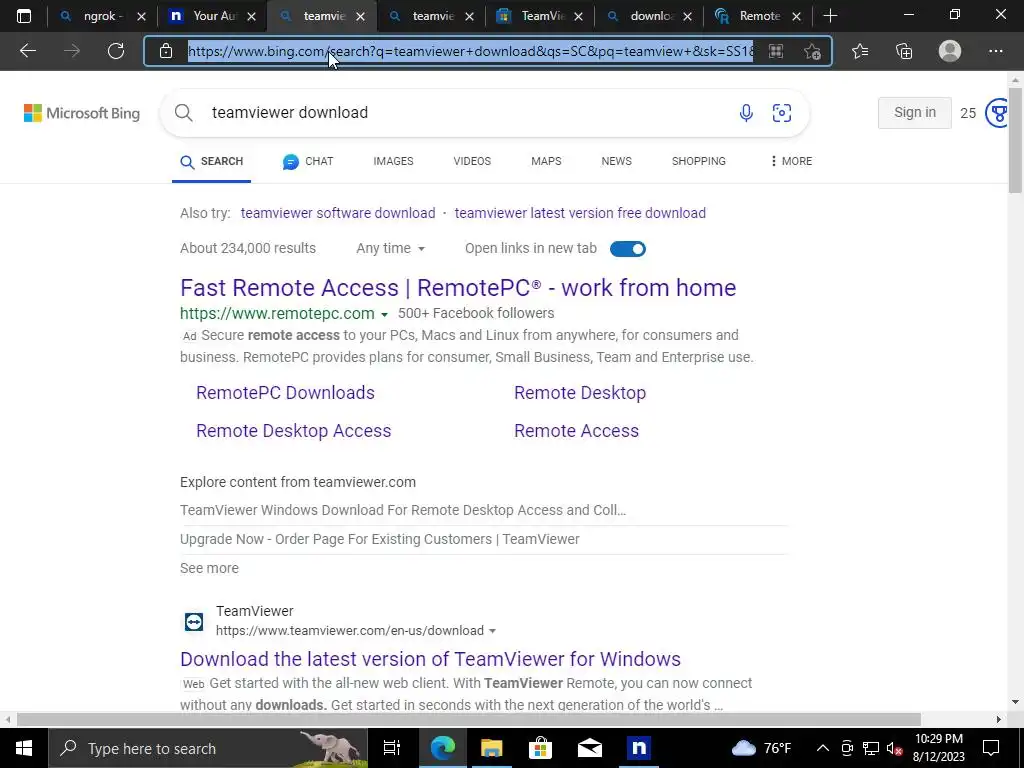
Task: Go back to previous page
Action: click(x=27, y=51)
